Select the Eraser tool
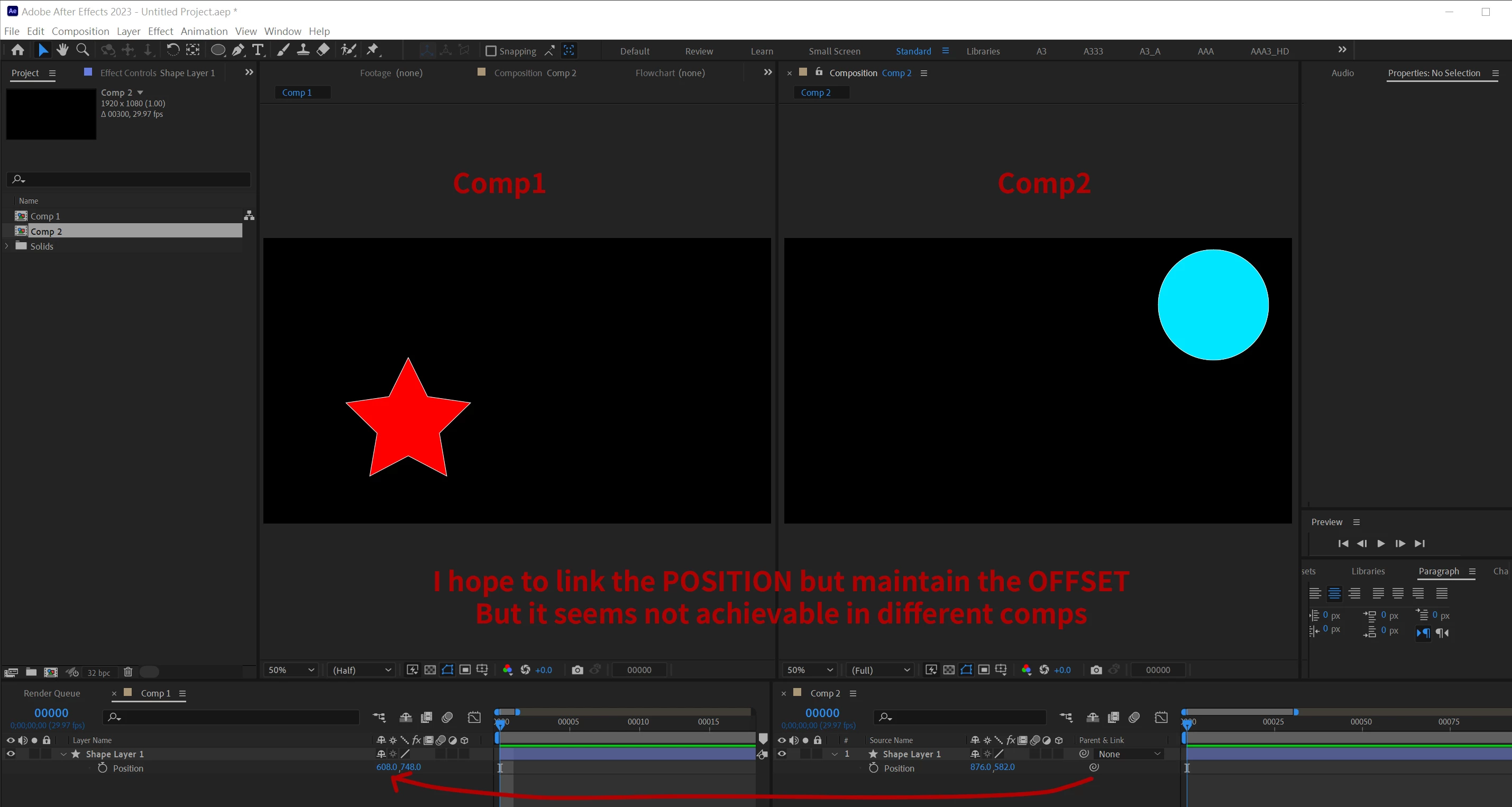The height and width of the screenshot is (807, 1512). pyautogui.click(x=323, y=50)
